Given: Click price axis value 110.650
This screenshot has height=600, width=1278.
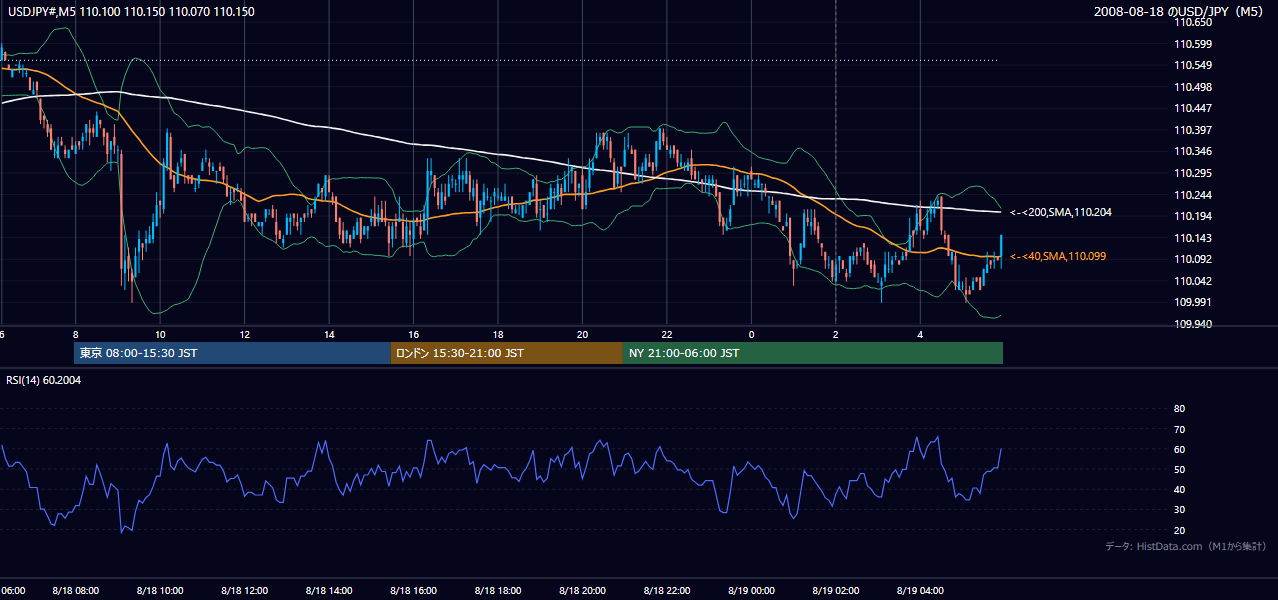Looking at the screenshot, I should pos(1195,22).
